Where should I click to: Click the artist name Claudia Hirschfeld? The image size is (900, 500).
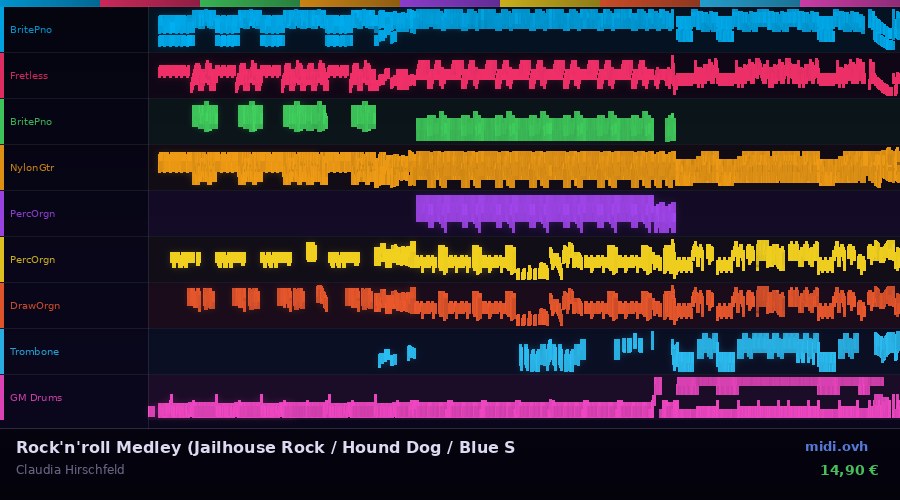pyautogui.click(x=70, y=470)
